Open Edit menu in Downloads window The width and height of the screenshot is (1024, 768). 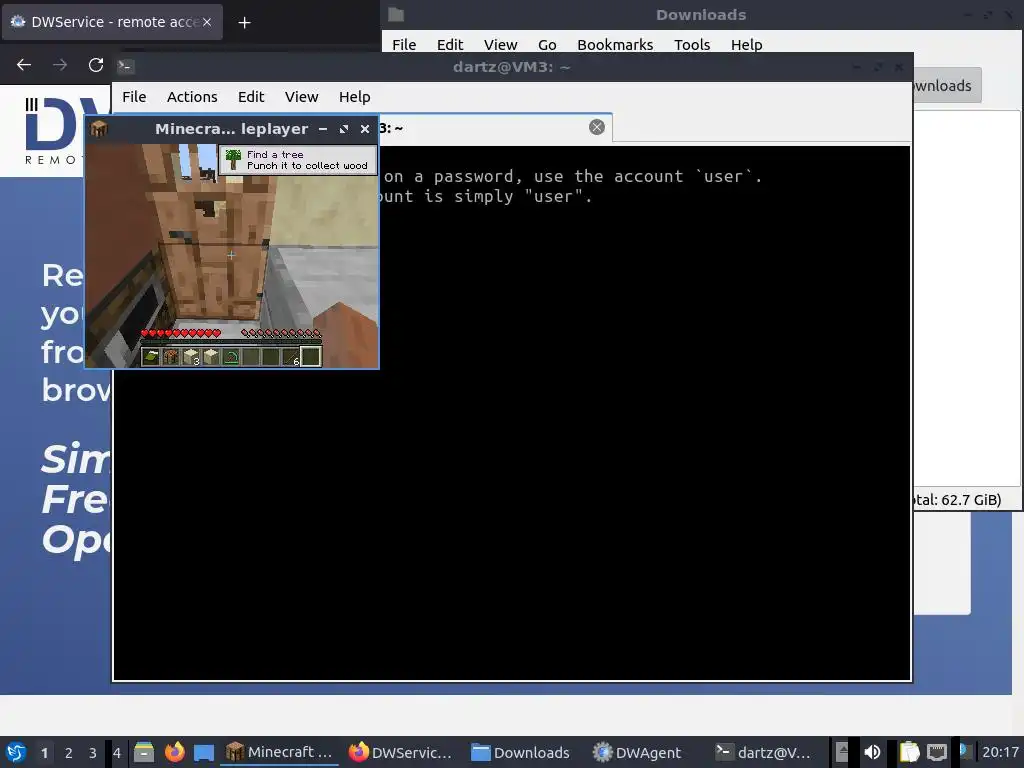(x=450, y=44)
